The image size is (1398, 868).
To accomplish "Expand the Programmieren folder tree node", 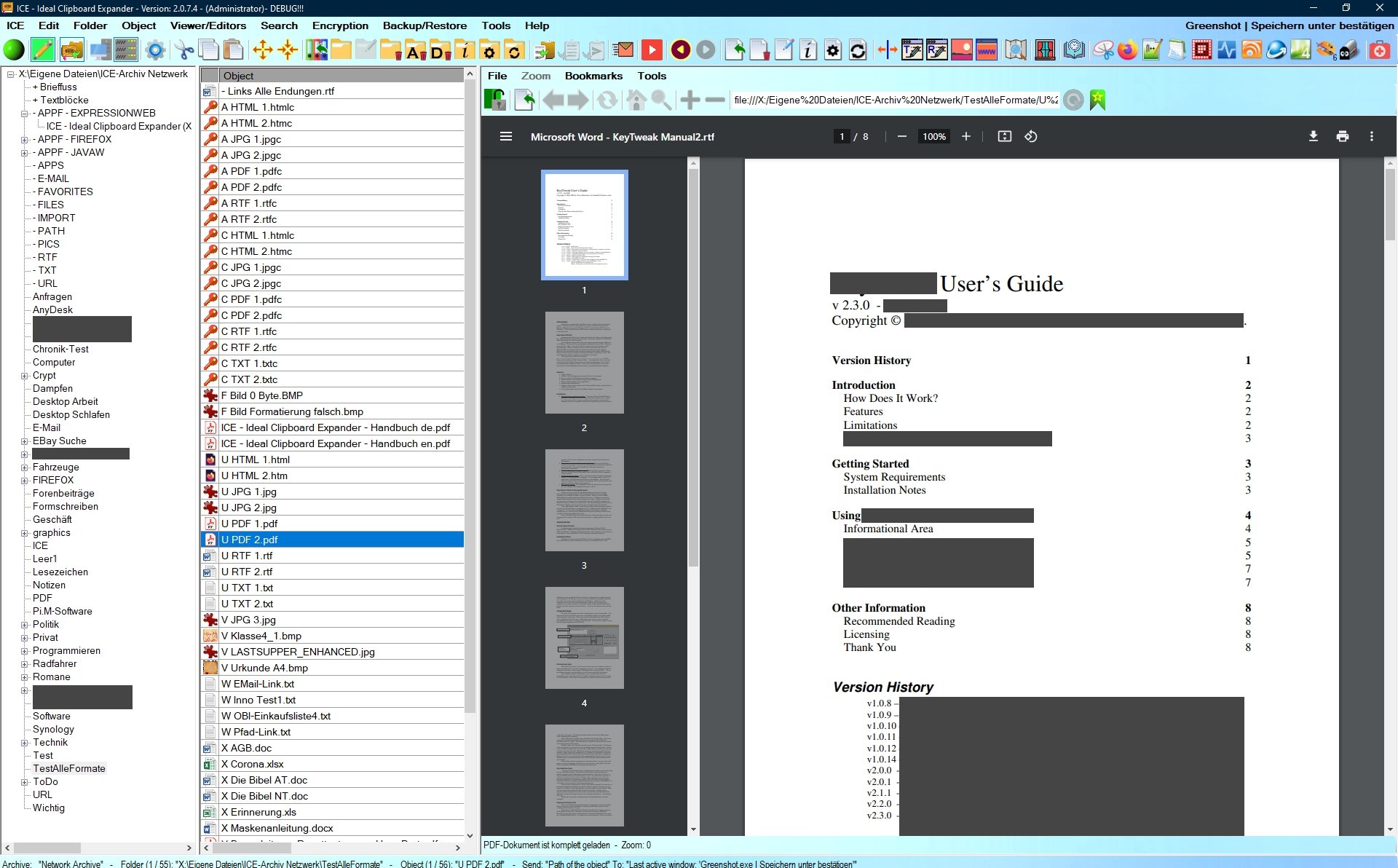I will click(x=25, y=651).
